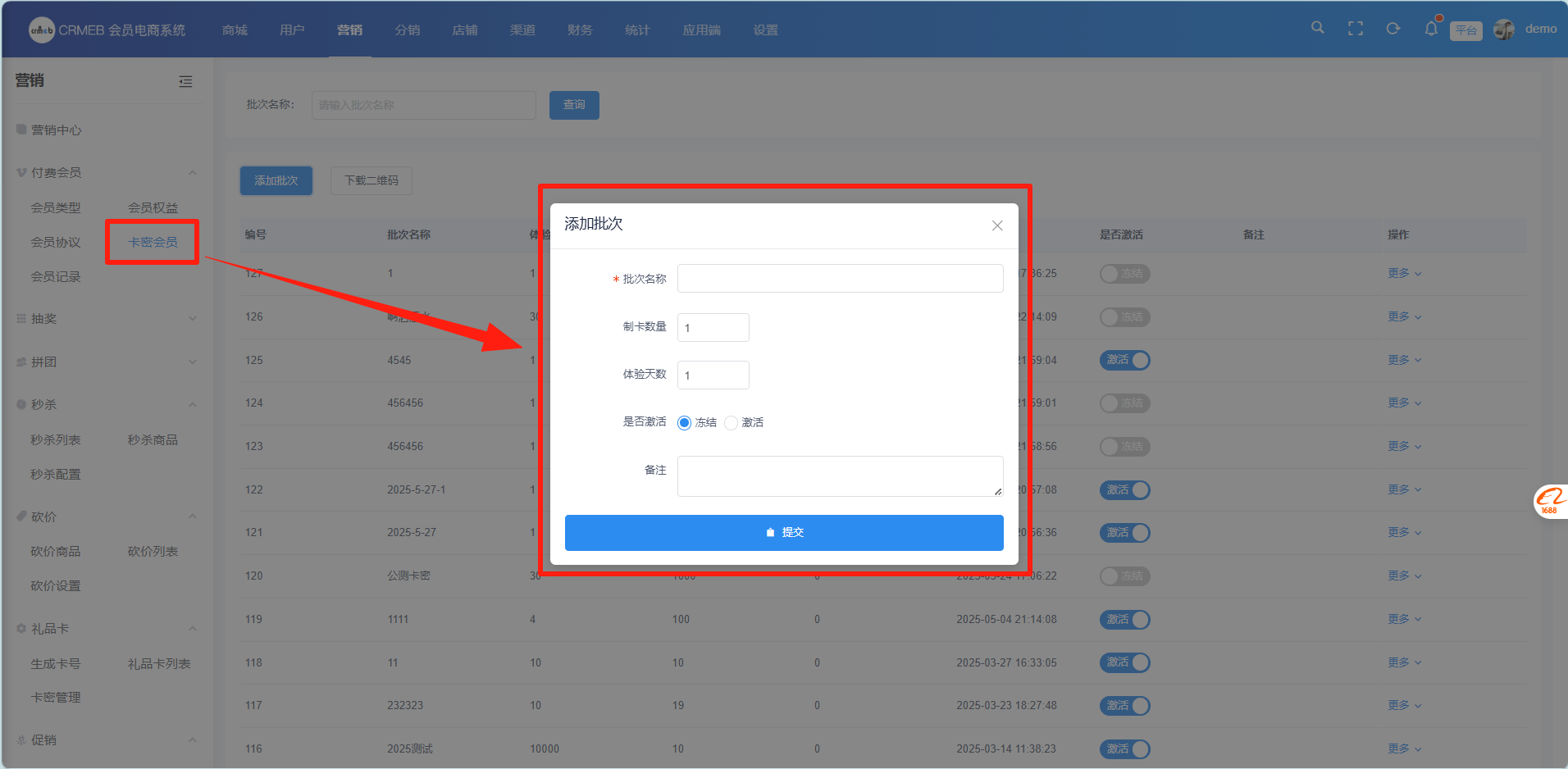
Task: Expand the 拼团 menu group
Action: tap(193, 362)
